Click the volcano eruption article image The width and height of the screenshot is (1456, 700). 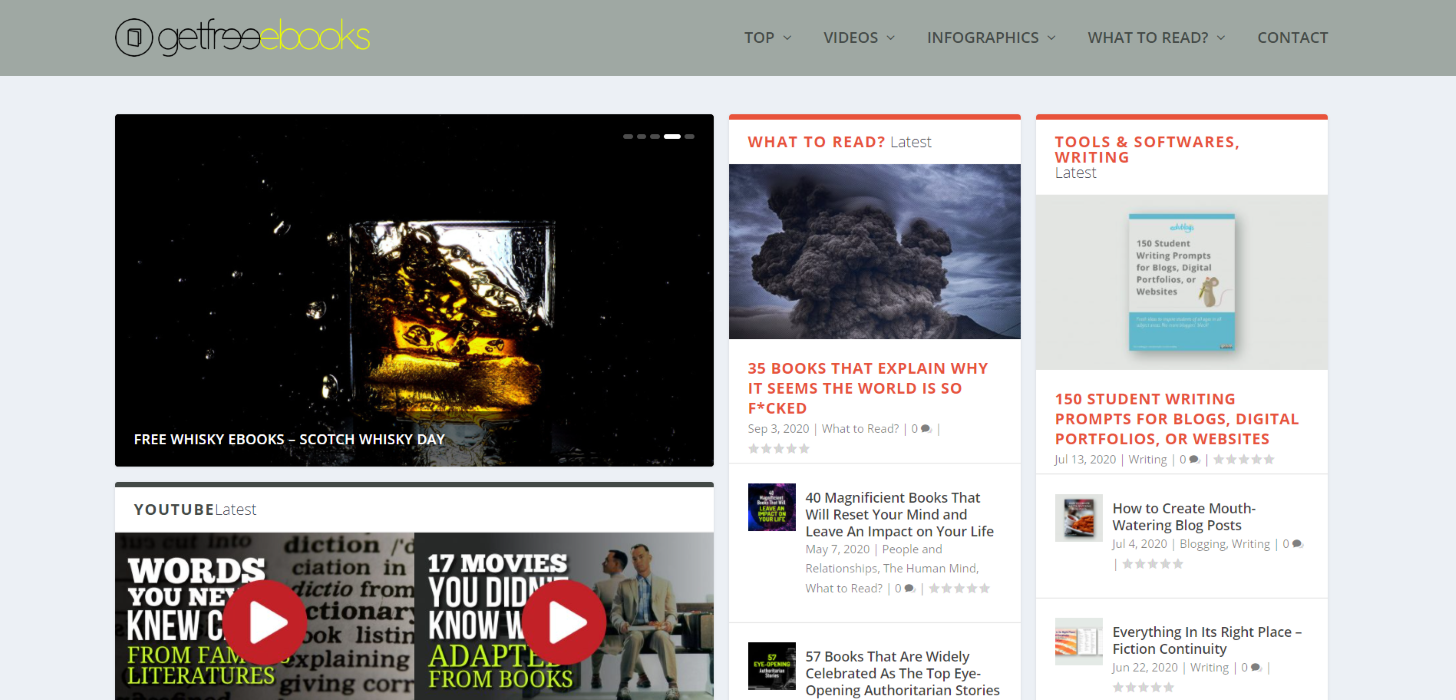click(874, 251)
